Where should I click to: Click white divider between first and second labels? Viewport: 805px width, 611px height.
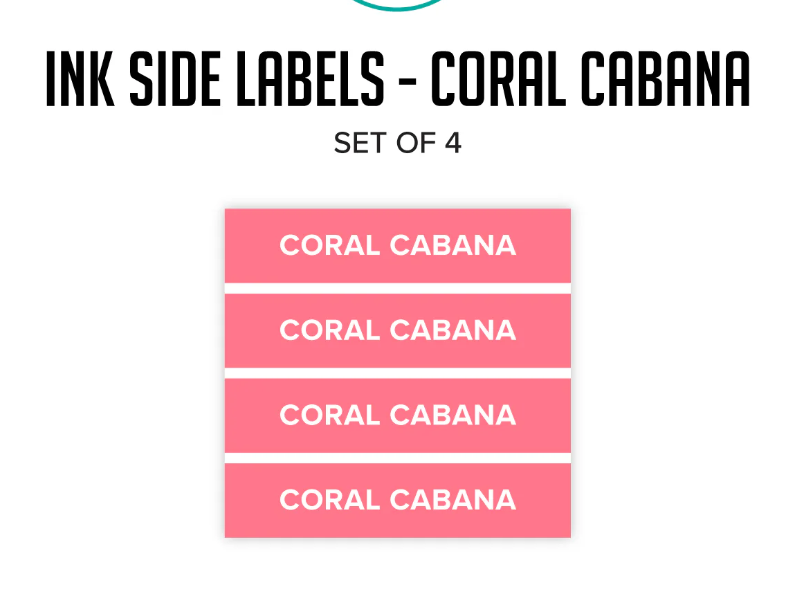(x=398, y=289)
